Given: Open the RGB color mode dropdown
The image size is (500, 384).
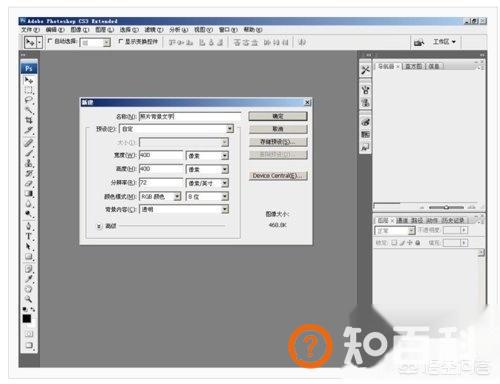Looking at the screenshot, I should 160,197.
